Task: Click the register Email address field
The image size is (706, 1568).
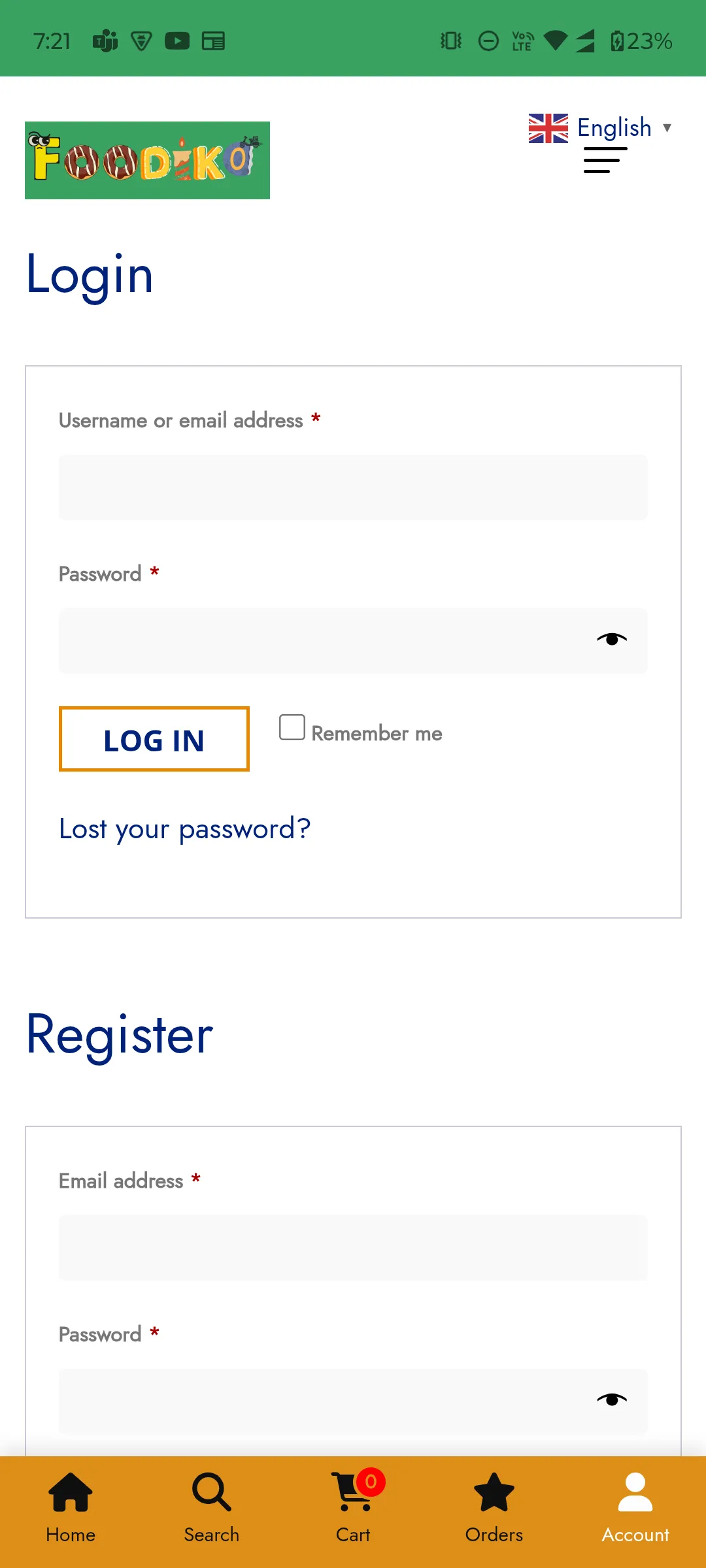Action: click(353, 1248)
